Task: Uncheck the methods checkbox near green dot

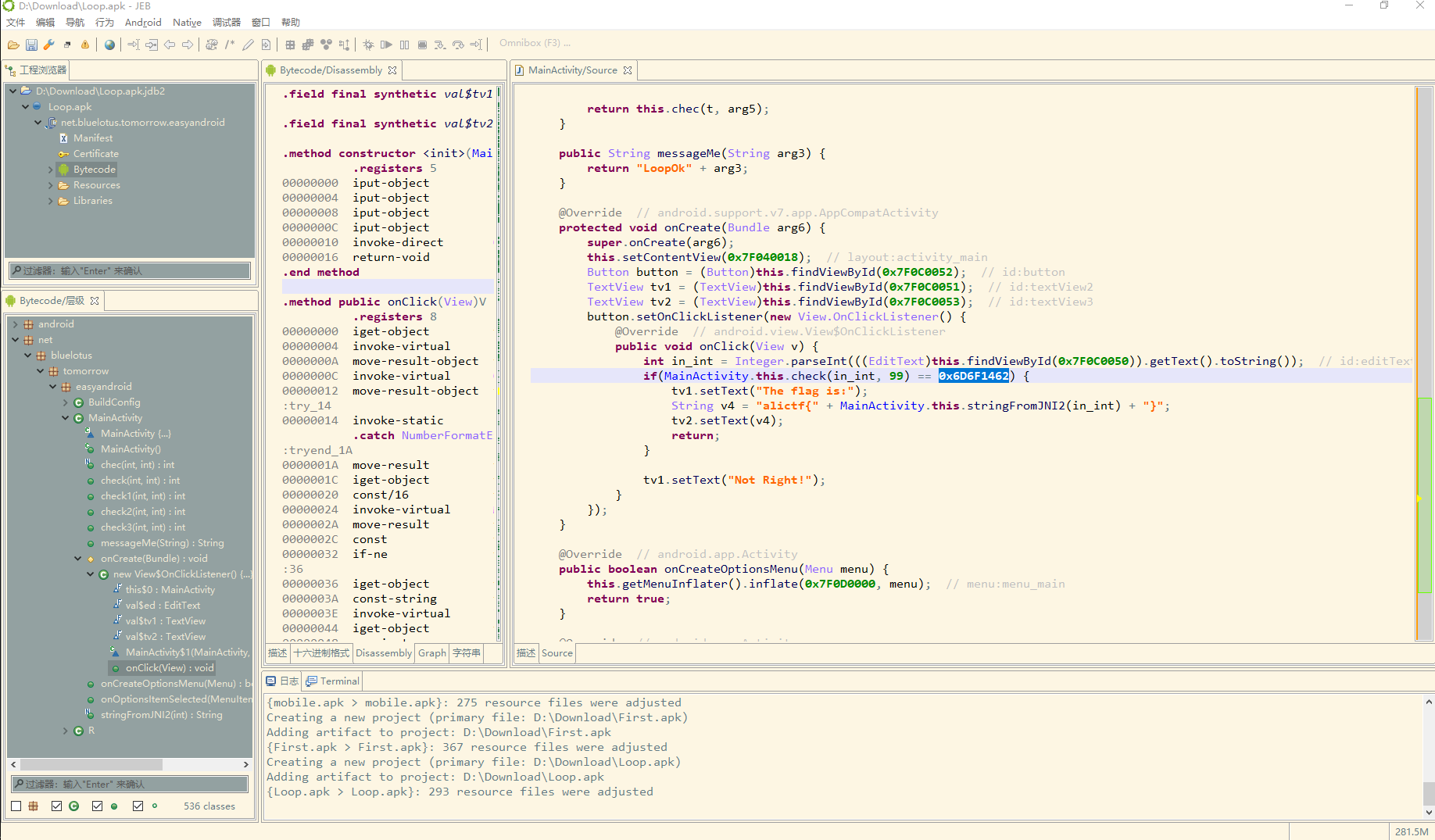Action: pos(97,806)
